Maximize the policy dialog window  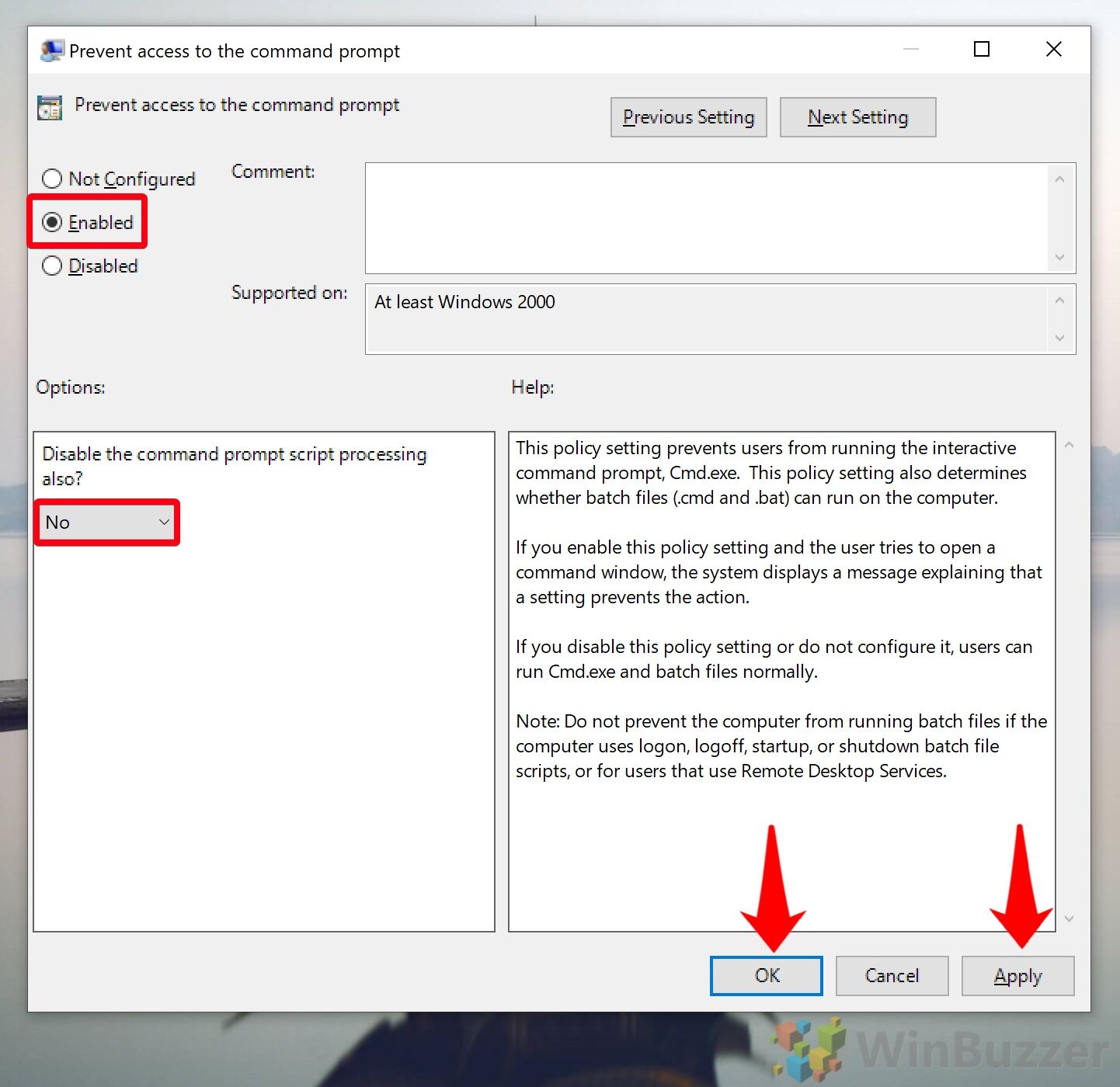point(982,50)
